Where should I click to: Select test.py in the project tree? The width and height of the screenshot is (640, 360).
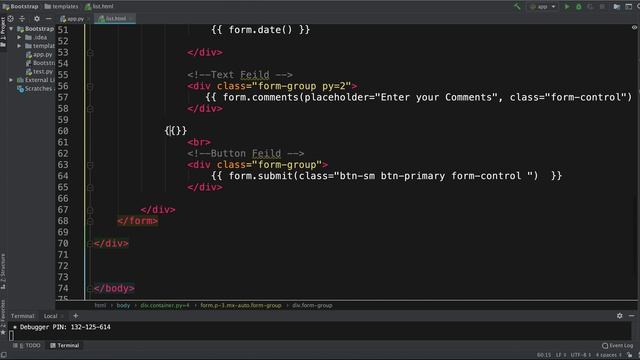point(40,71)
